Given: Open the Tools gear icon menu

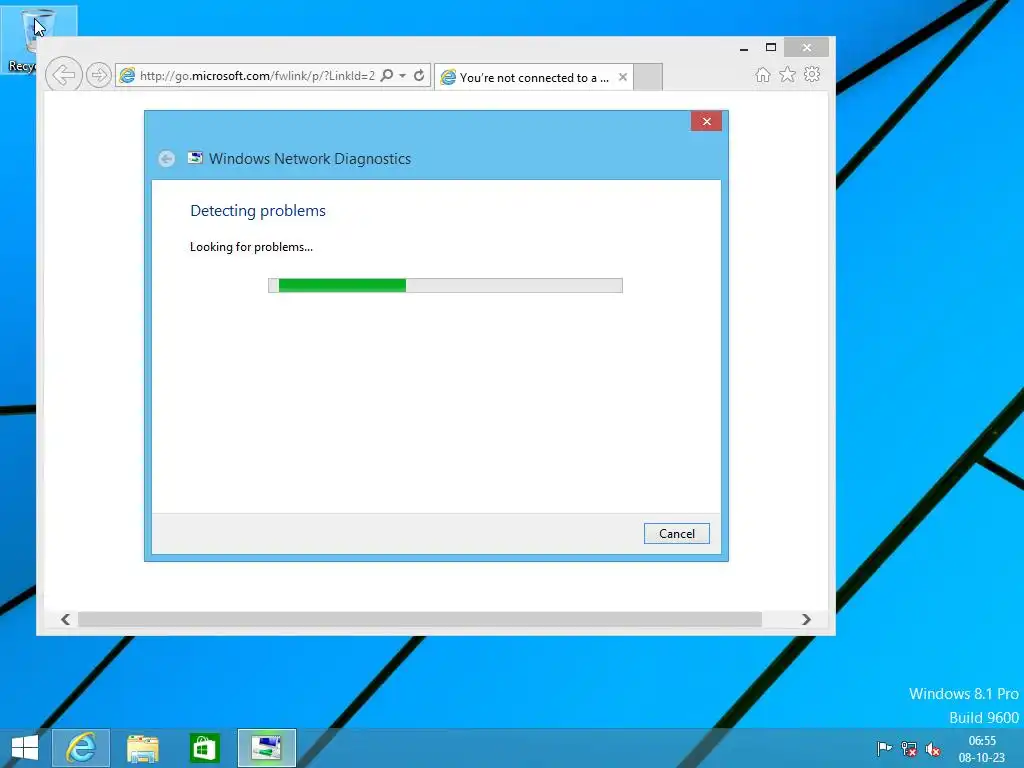Looking at the screenshot, I should coord(812,74).
